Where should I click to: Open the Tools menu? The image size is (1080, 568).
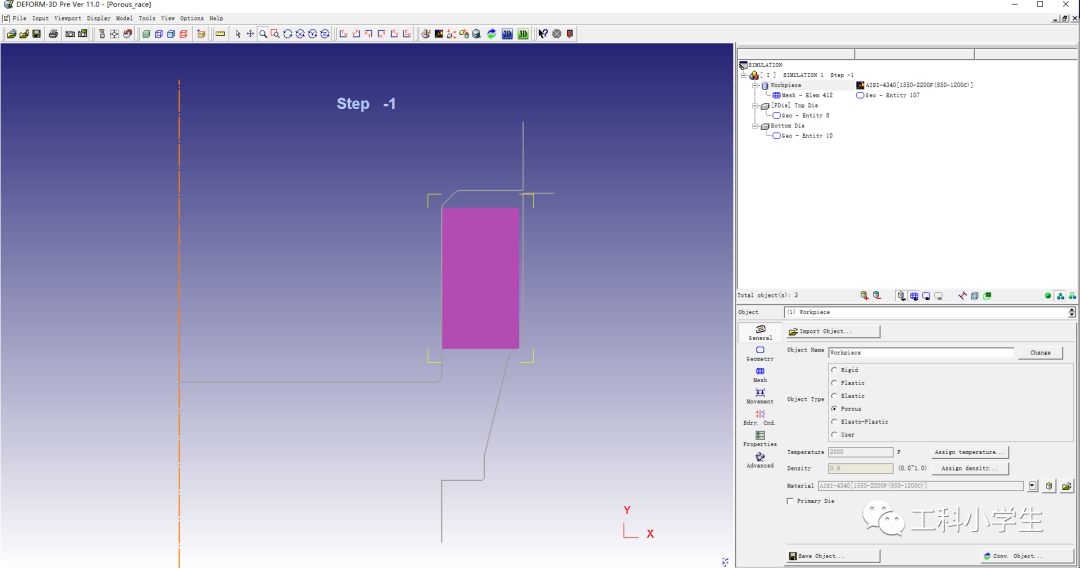pos(147,19)
